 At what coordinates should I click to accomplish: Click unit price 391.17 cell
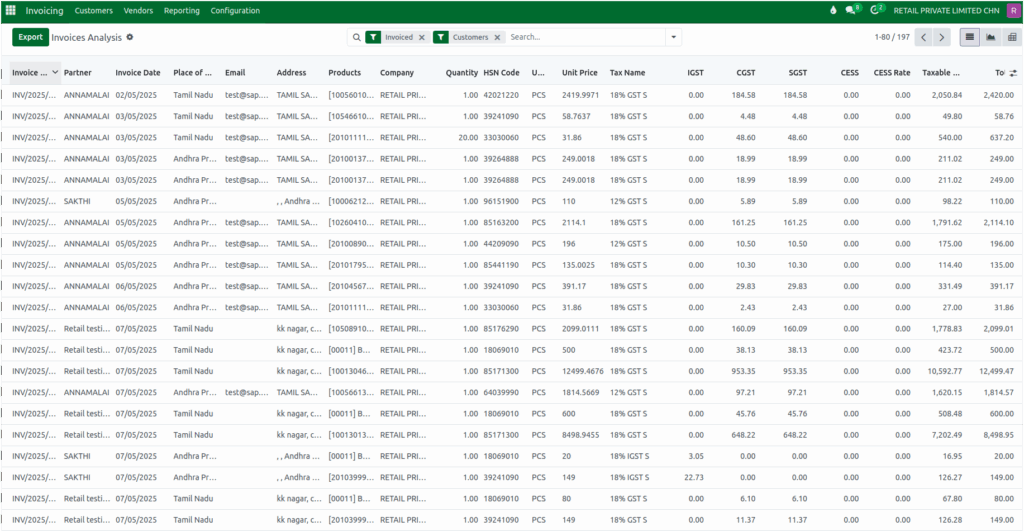point(574,286)
